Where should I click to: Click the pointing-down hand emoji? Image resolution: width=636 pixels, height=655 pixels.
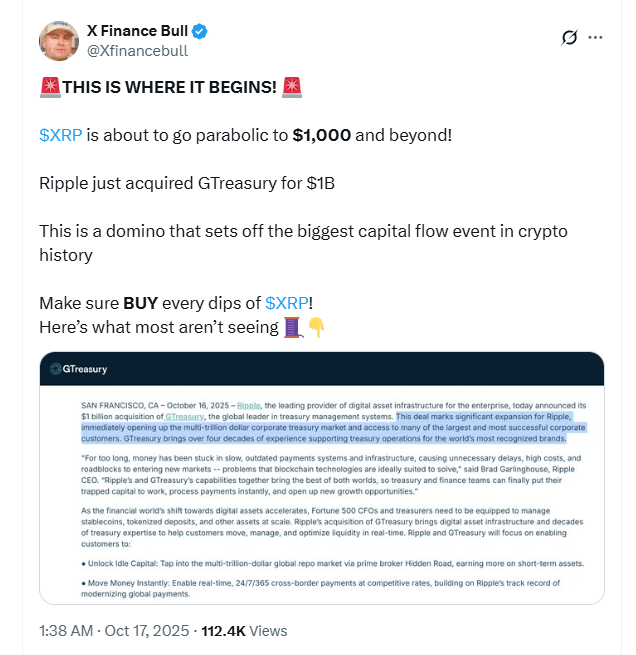(316, 328)
